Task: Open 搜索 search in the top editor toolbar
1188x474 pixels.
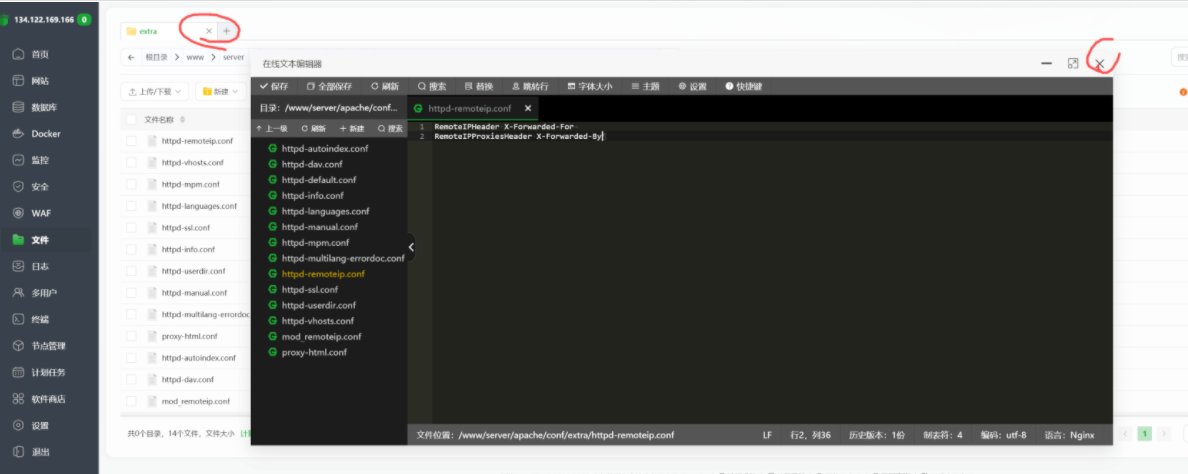Action: (x=432, y=86)
